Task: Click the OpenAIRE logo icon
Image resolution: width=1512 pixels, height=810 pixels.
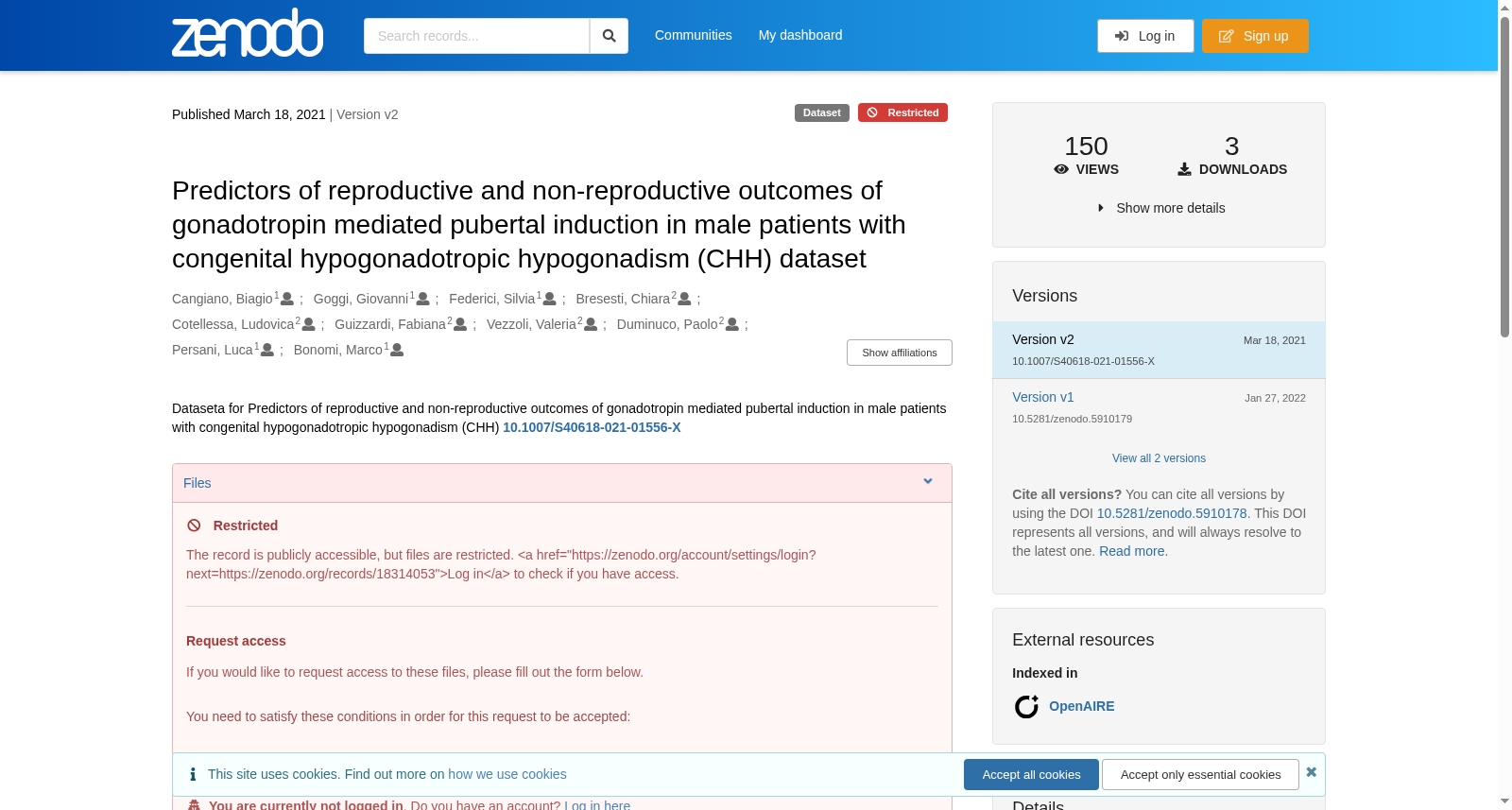Action: (1026, 706)
